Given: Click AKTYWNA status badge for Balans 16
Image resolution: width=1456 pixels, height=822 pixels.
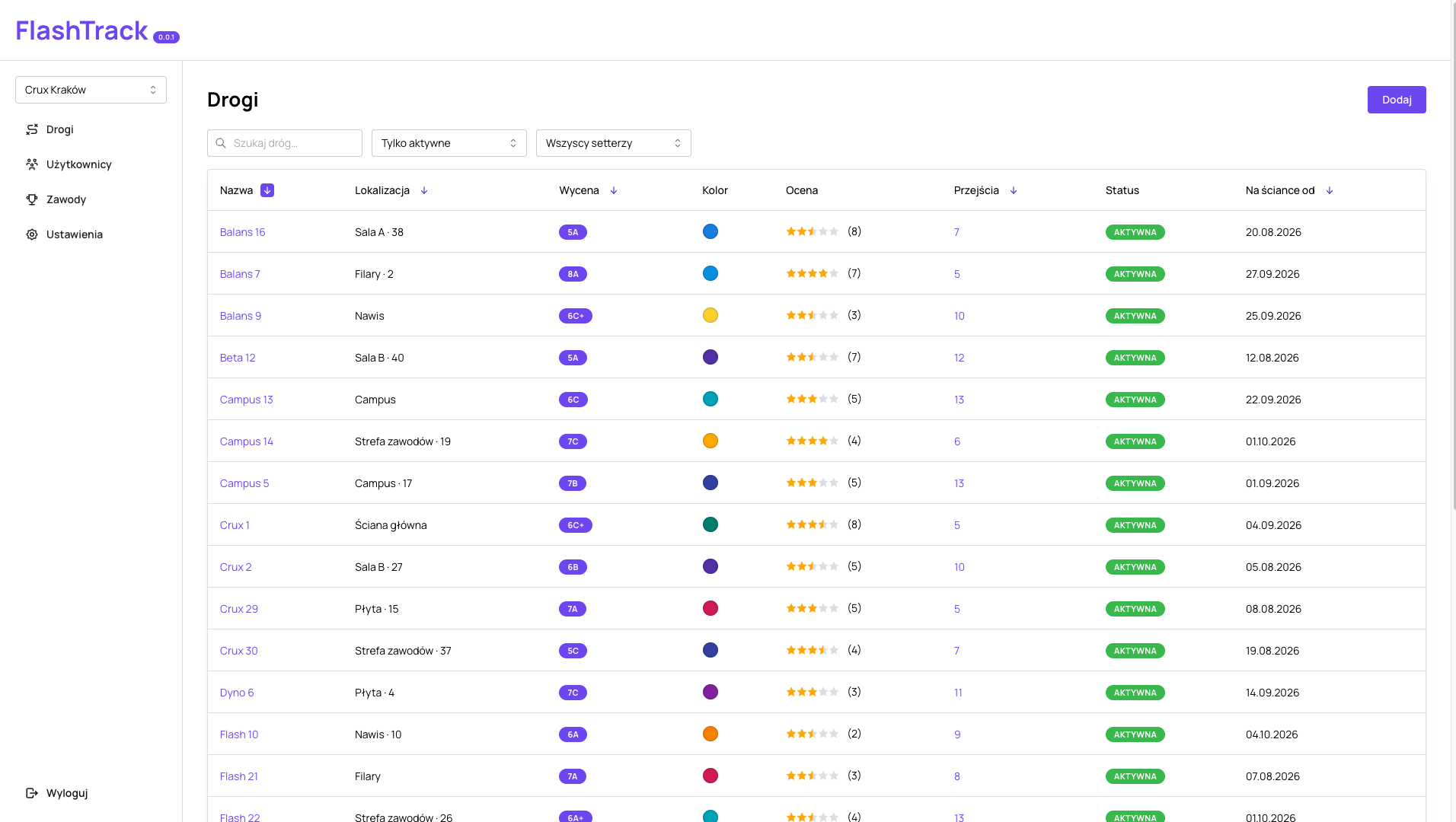Looking at the screenshot, I should point(1135,232).
